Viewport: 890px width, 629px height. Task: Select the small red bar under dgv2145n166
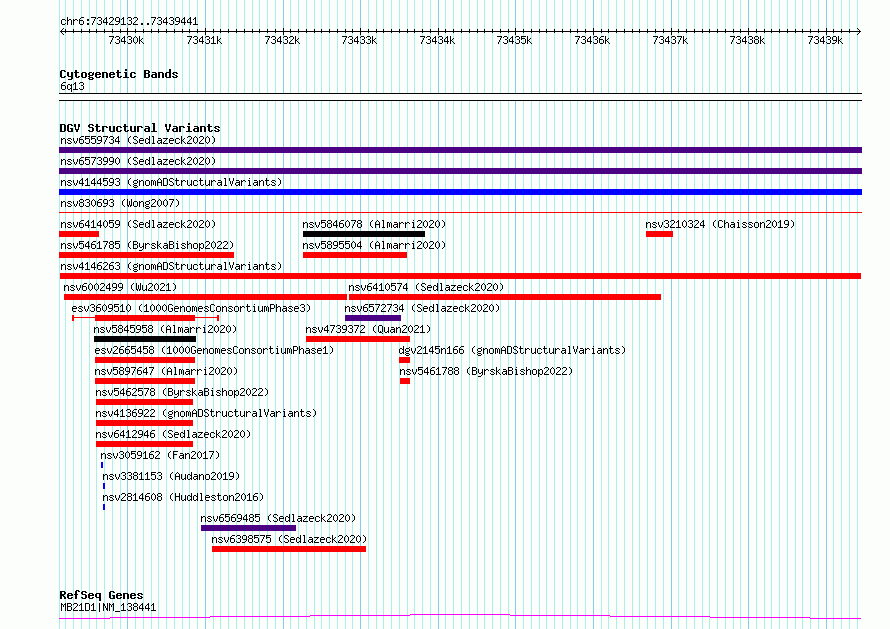[405, 360]
